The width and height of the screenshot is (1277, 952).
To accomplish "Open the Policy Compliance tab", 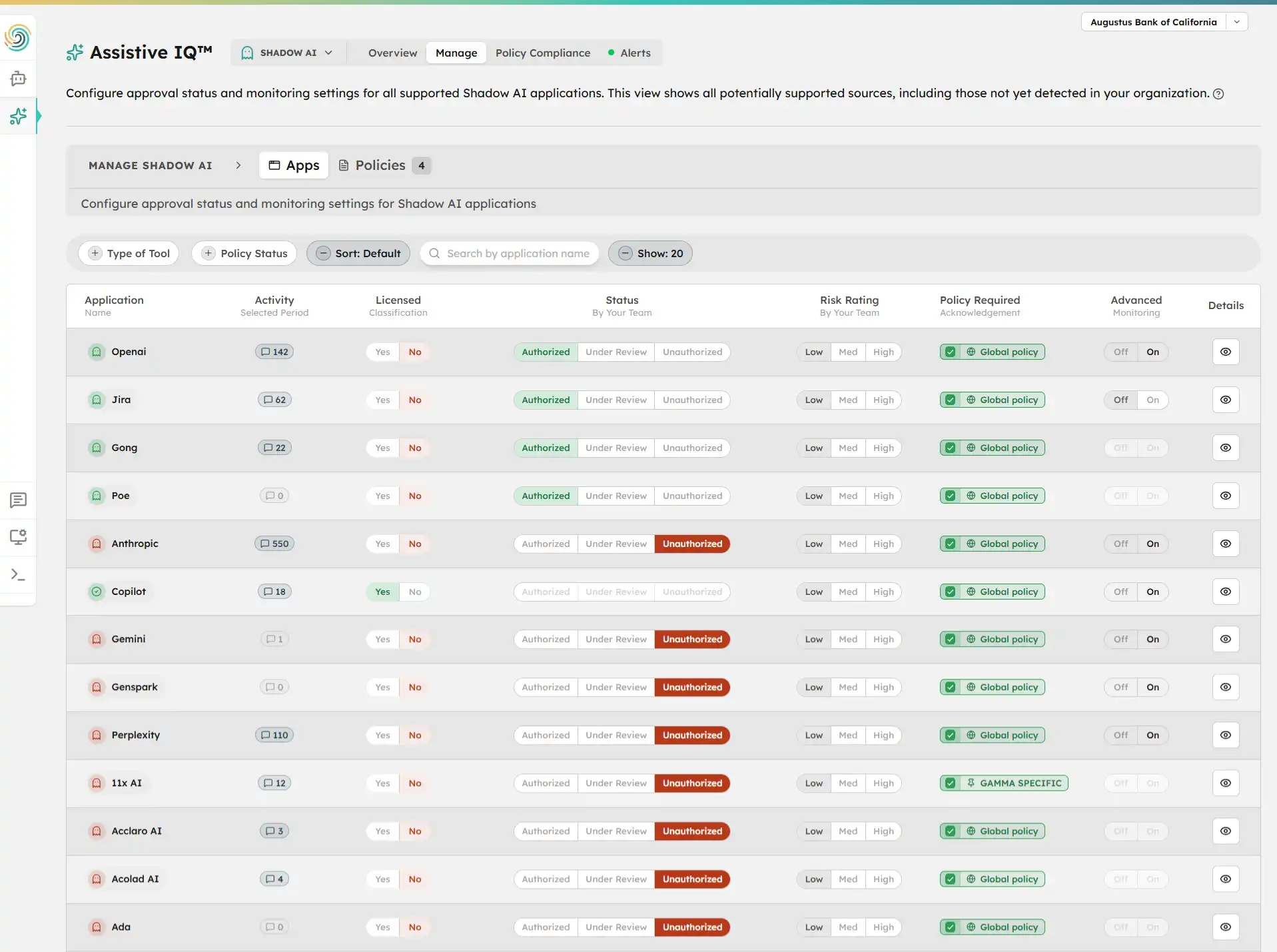I will (x=543, y=53).
